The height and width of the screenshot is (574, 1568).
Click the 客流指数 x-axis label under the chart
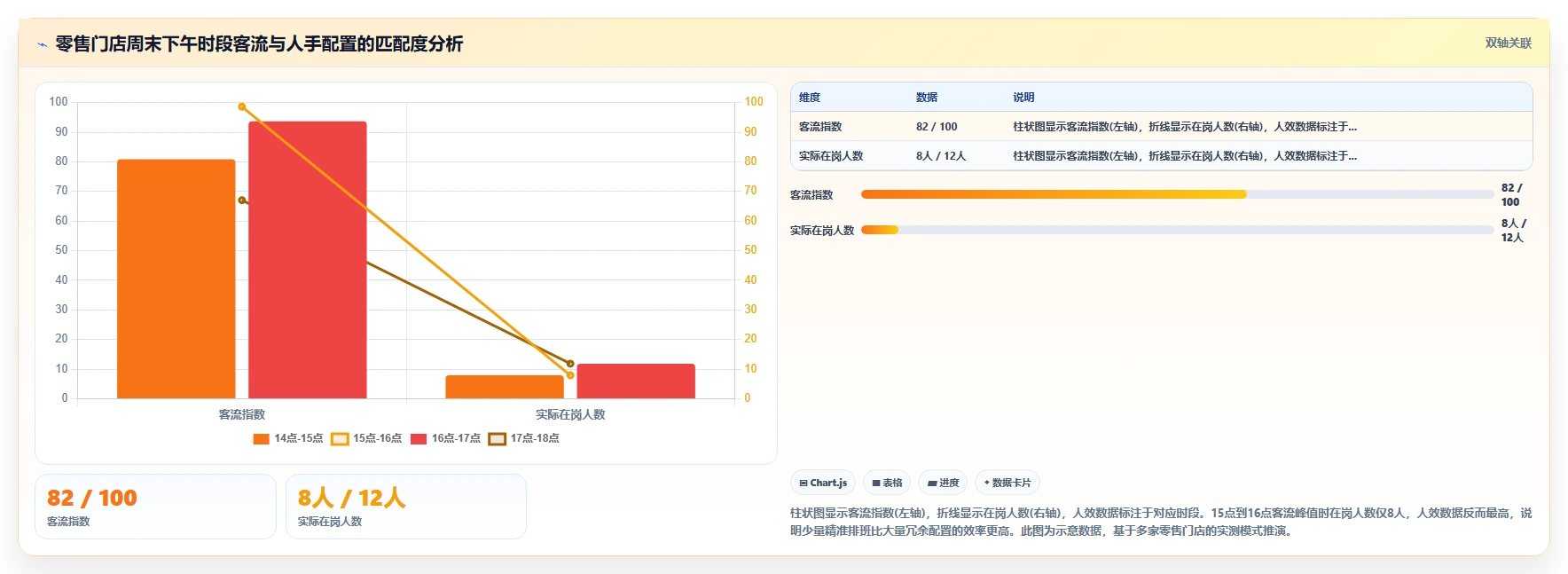coord(242,414)
